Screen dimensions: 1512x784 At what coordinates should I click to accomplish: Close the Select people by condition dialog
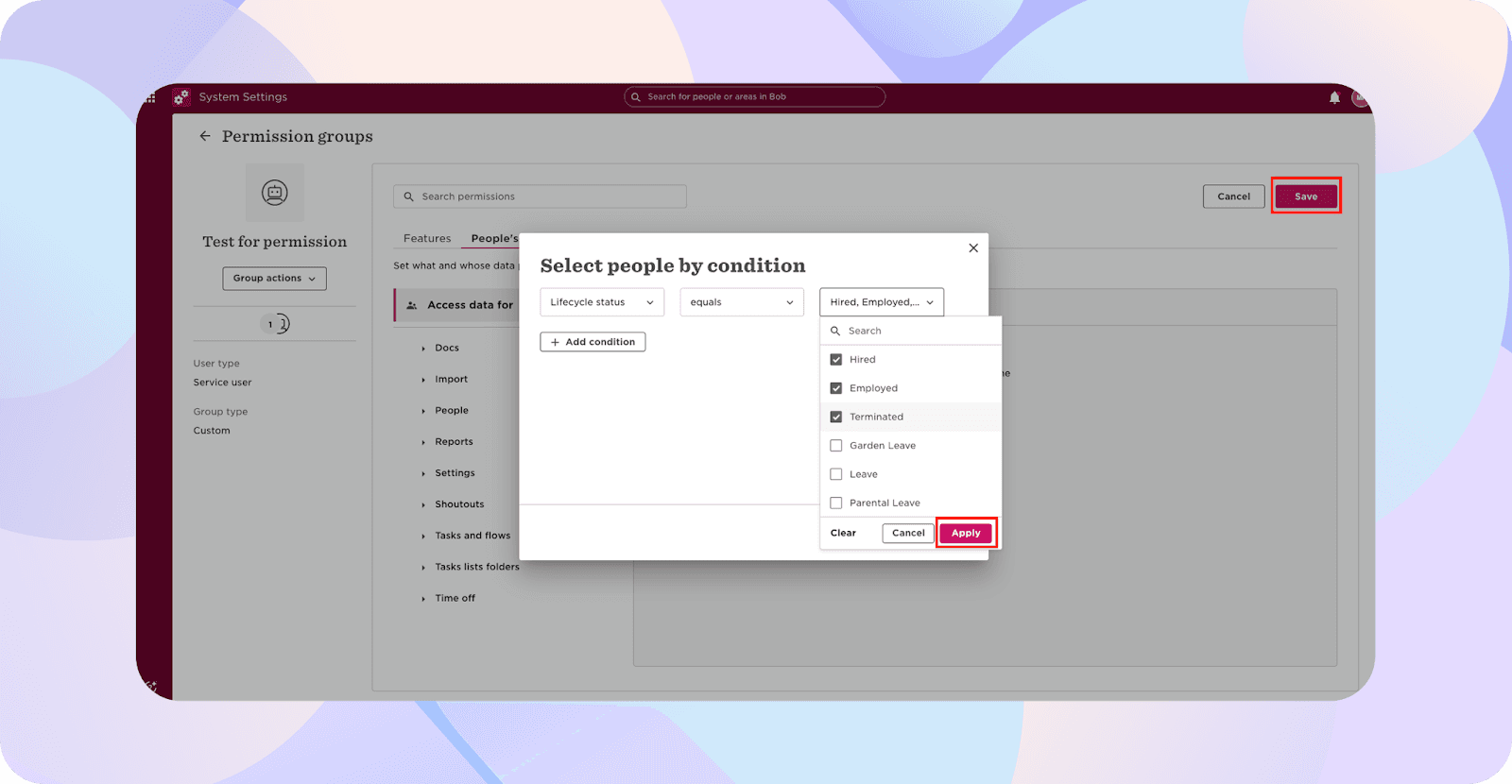click(973, 248)
